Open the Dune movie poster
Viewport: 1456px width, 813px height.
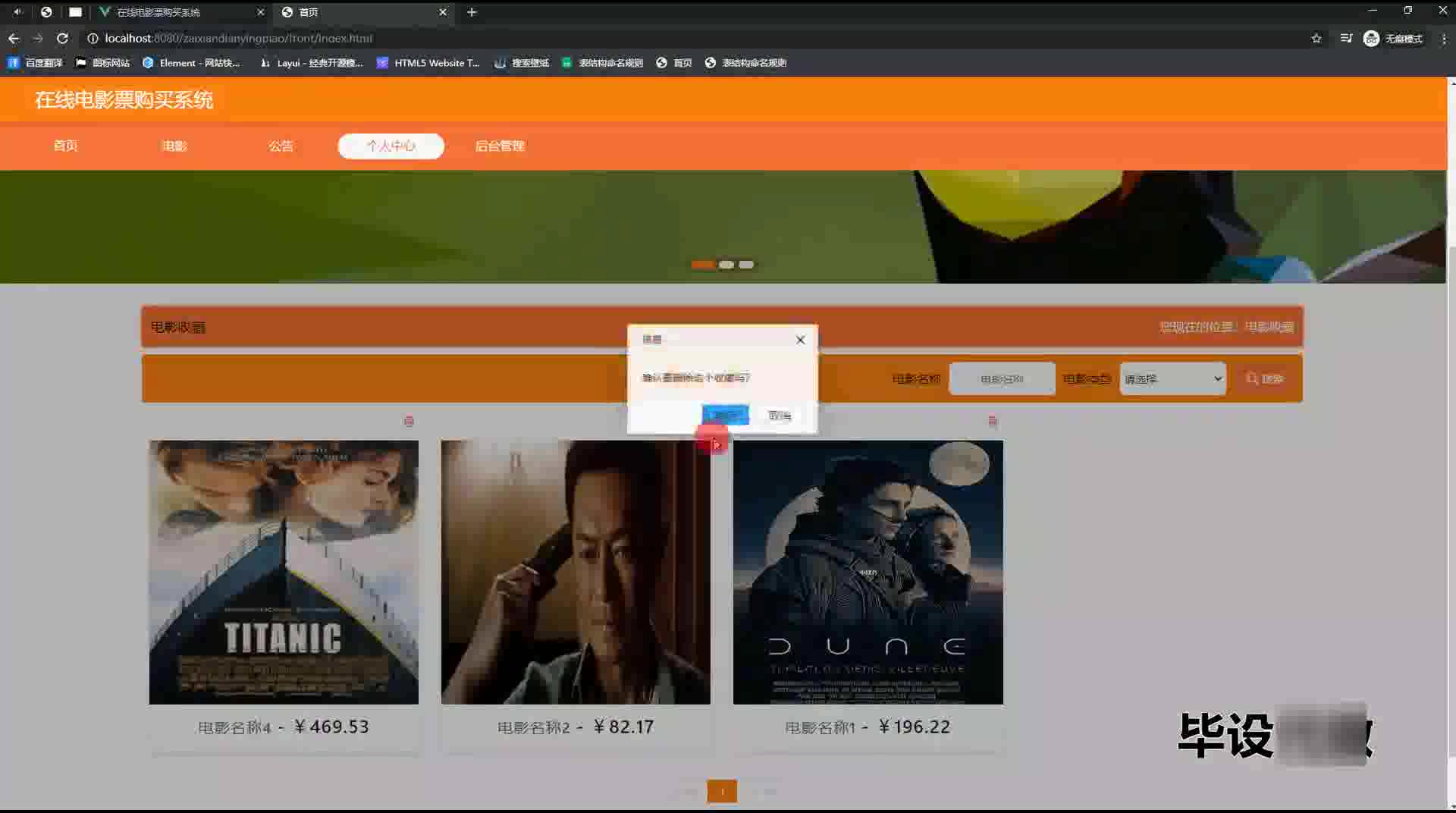[868, 572]
